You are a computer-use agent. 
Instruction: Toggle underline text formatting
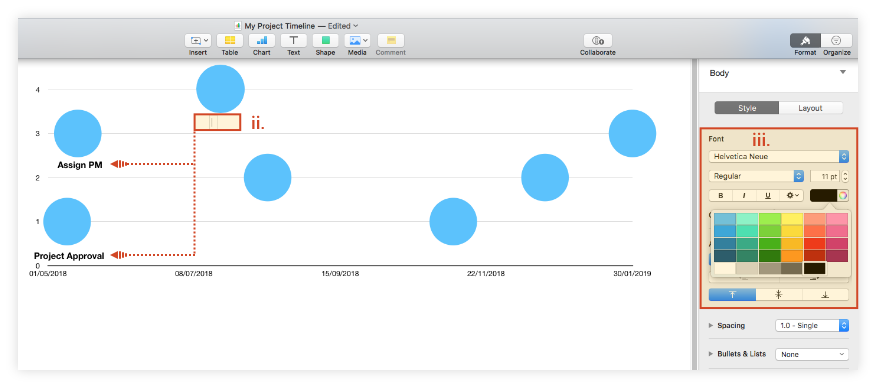(x=768, y=195)
